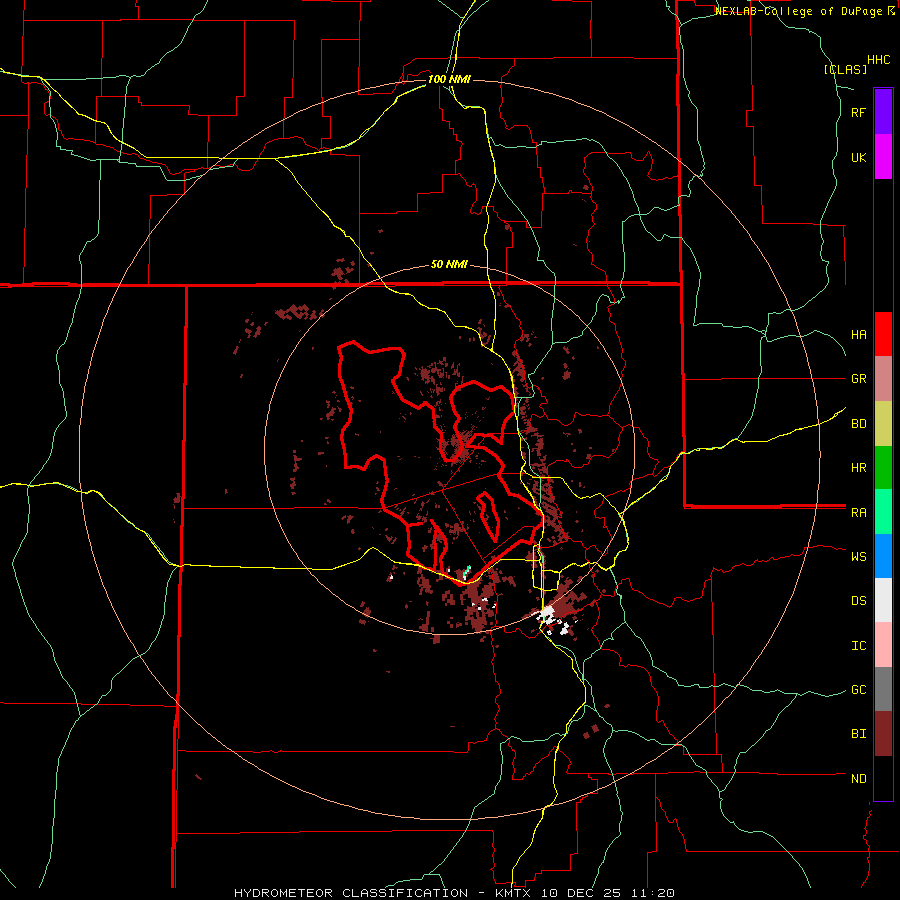Viewport: 900px width, 900px height.
Task: Click the 'GR' legend label
Action: [x=858, y=379]
